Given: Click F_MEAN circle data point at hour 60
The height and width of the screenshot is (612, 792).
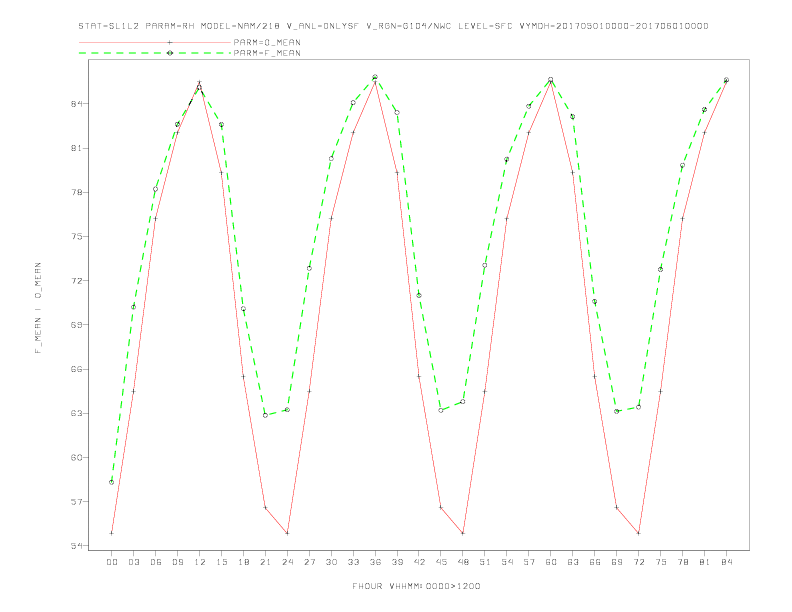Looking at the screenshot, I should click(x=551, y=80).
